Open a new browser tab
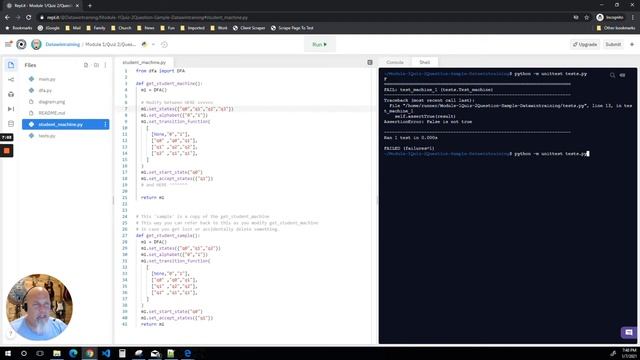This screenshot has height=360, width=640. 90,6
